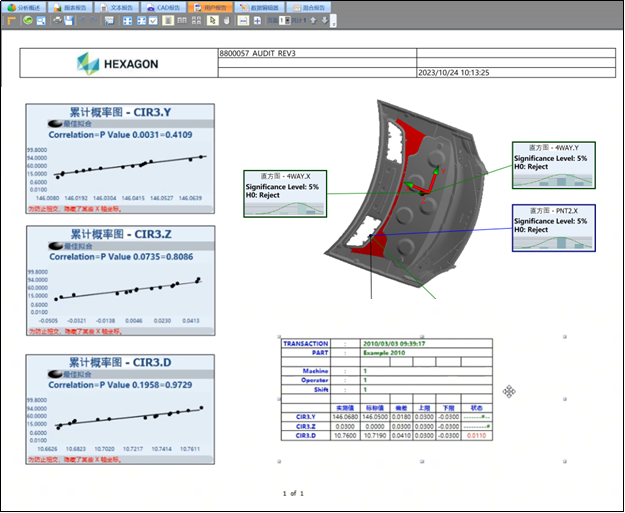Open toolbar overflow options arrow
The width and height of the screenshot is (625, 513).
coord(334,21)
